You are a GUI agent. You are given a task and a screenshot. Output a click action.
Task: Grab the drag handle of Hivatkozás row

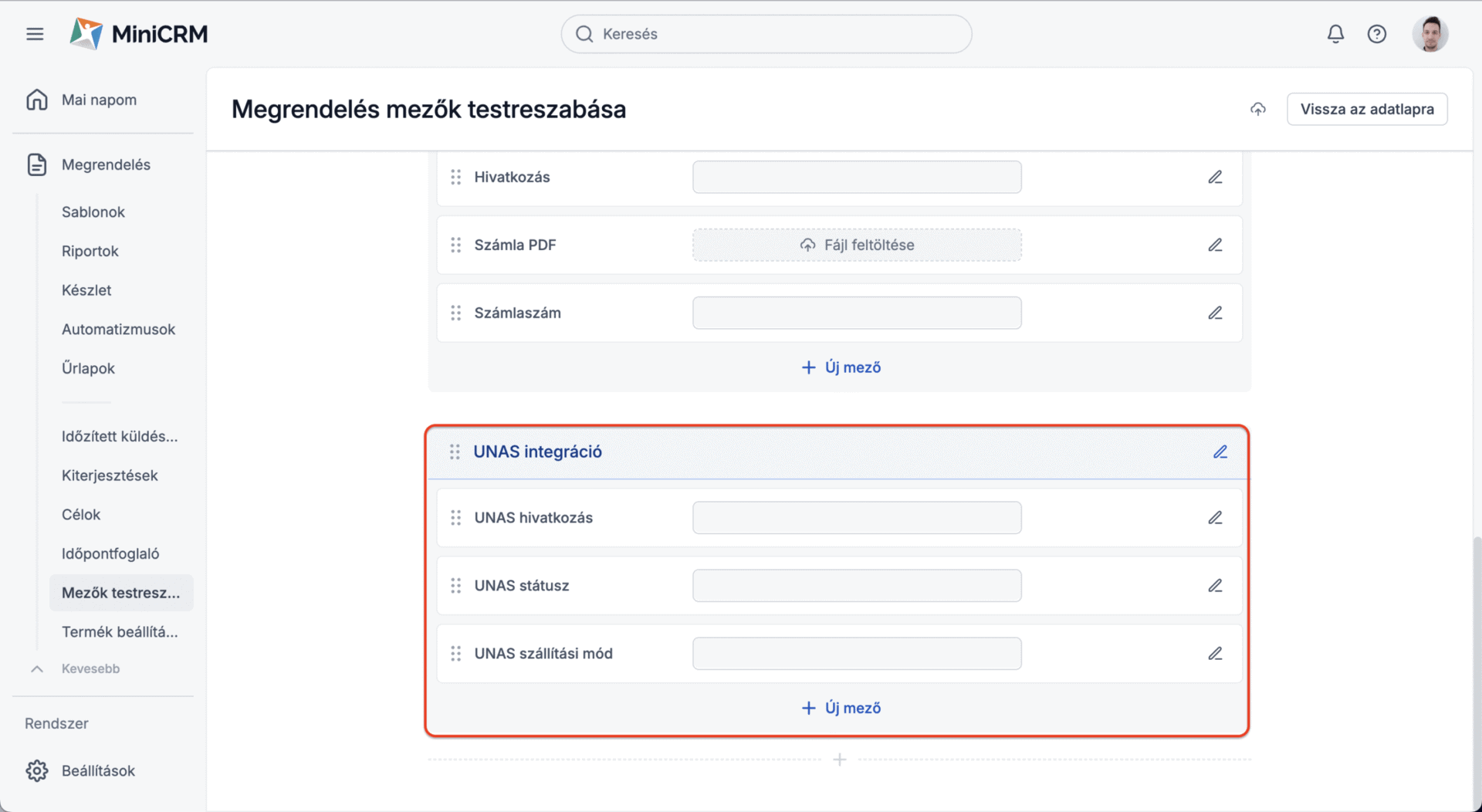[456, 177]
